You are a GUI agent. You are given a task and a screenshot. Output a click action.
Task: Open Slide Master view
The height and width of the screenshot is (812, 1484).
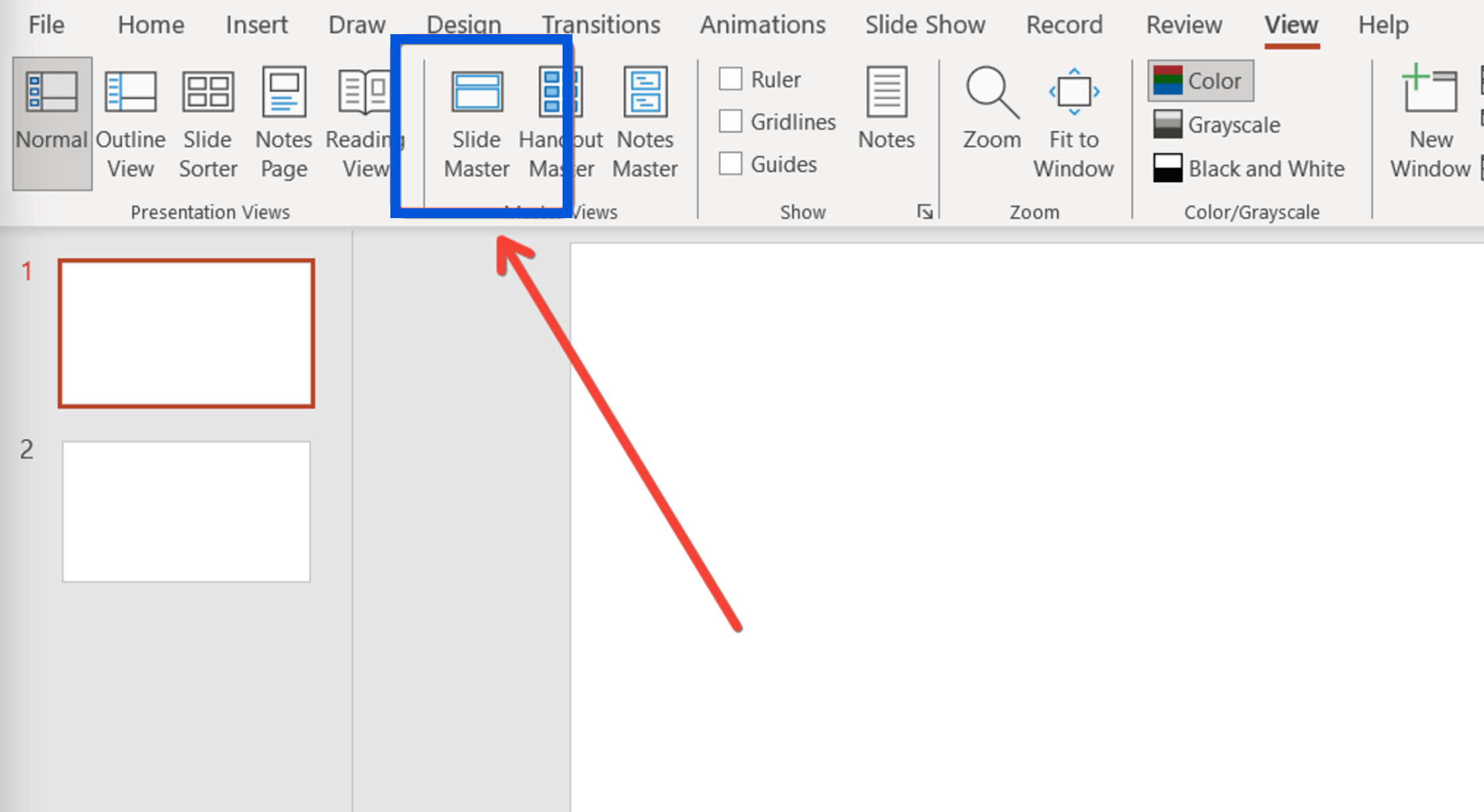click(x=476, y=124)
